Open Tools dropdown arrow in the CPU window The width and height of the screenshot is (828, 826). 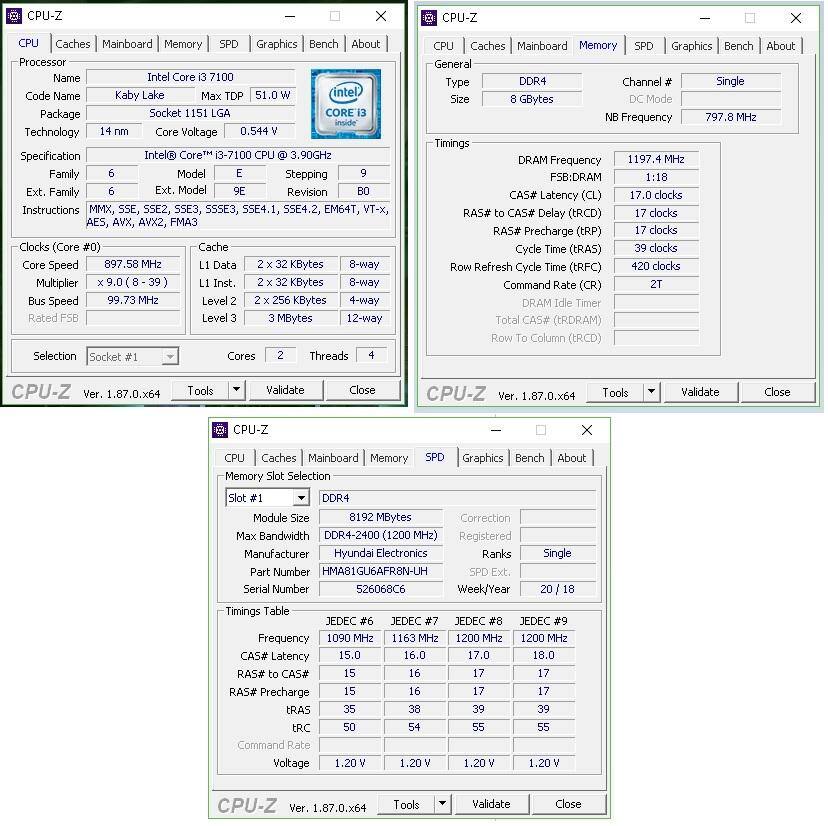pyautogui.click(x=236, y=390)
